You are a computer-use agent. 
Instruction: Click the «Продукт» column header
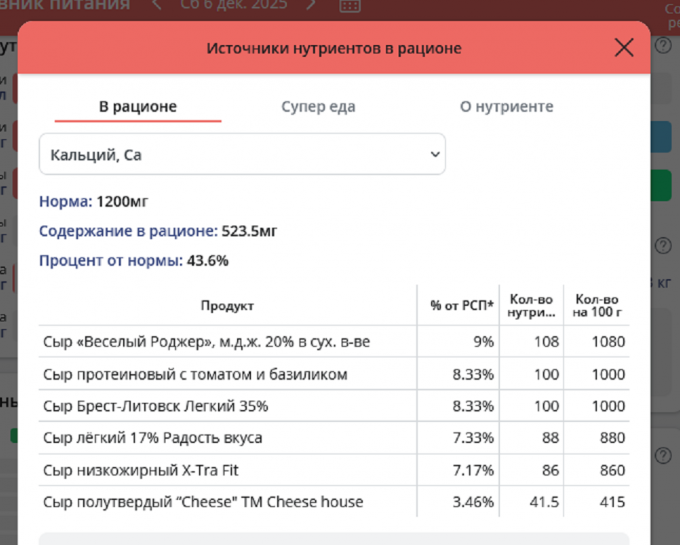pyautogui.click(x=227, y=306)
